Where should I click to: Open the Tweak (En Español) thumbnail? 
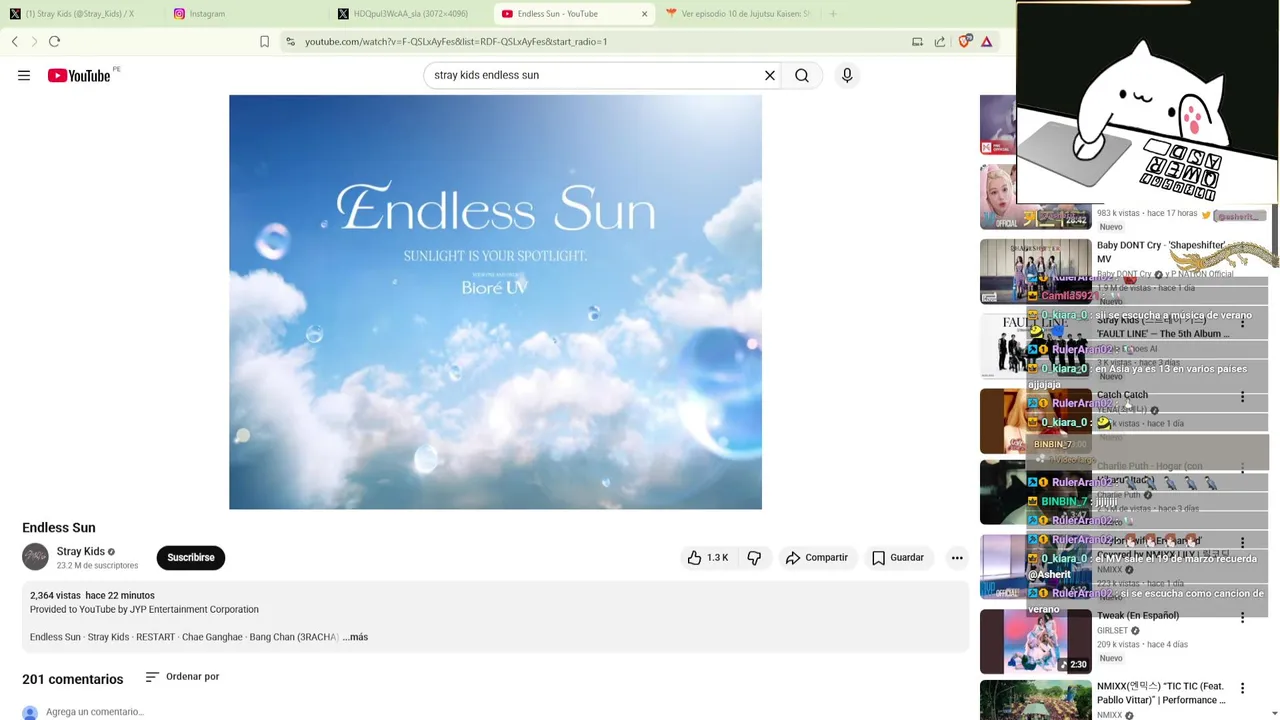click(x=1035, y=642)
